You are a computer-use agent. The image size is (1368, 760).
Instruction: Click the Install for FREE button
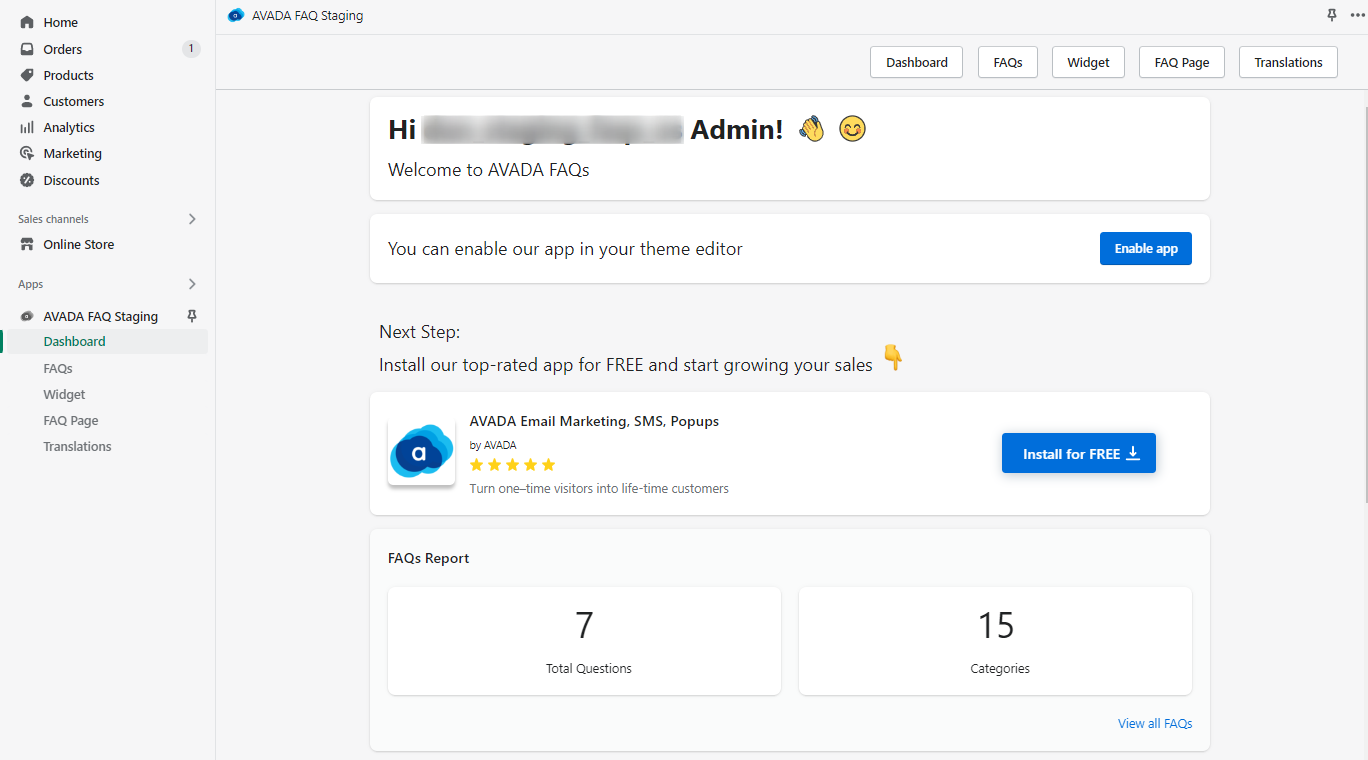pos(1079,453)
